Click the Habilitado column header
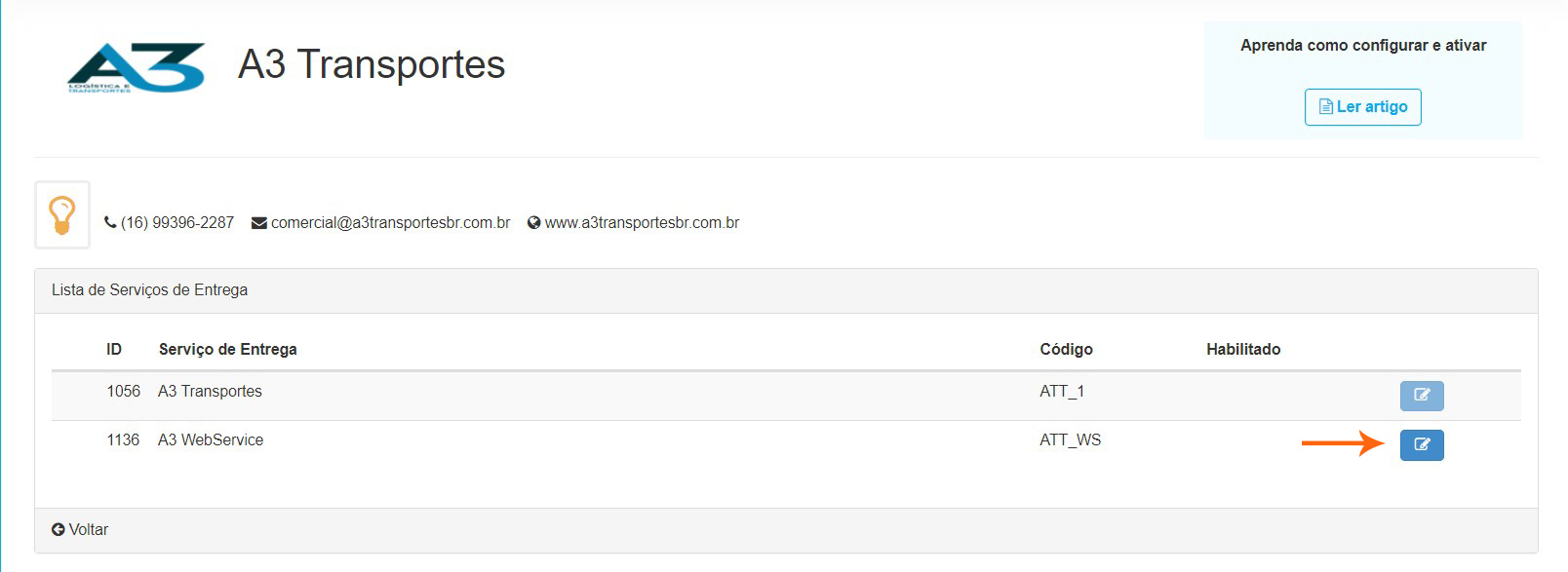The height and width of the screenshot is (572, 1568). click(x=1243, y=349)
